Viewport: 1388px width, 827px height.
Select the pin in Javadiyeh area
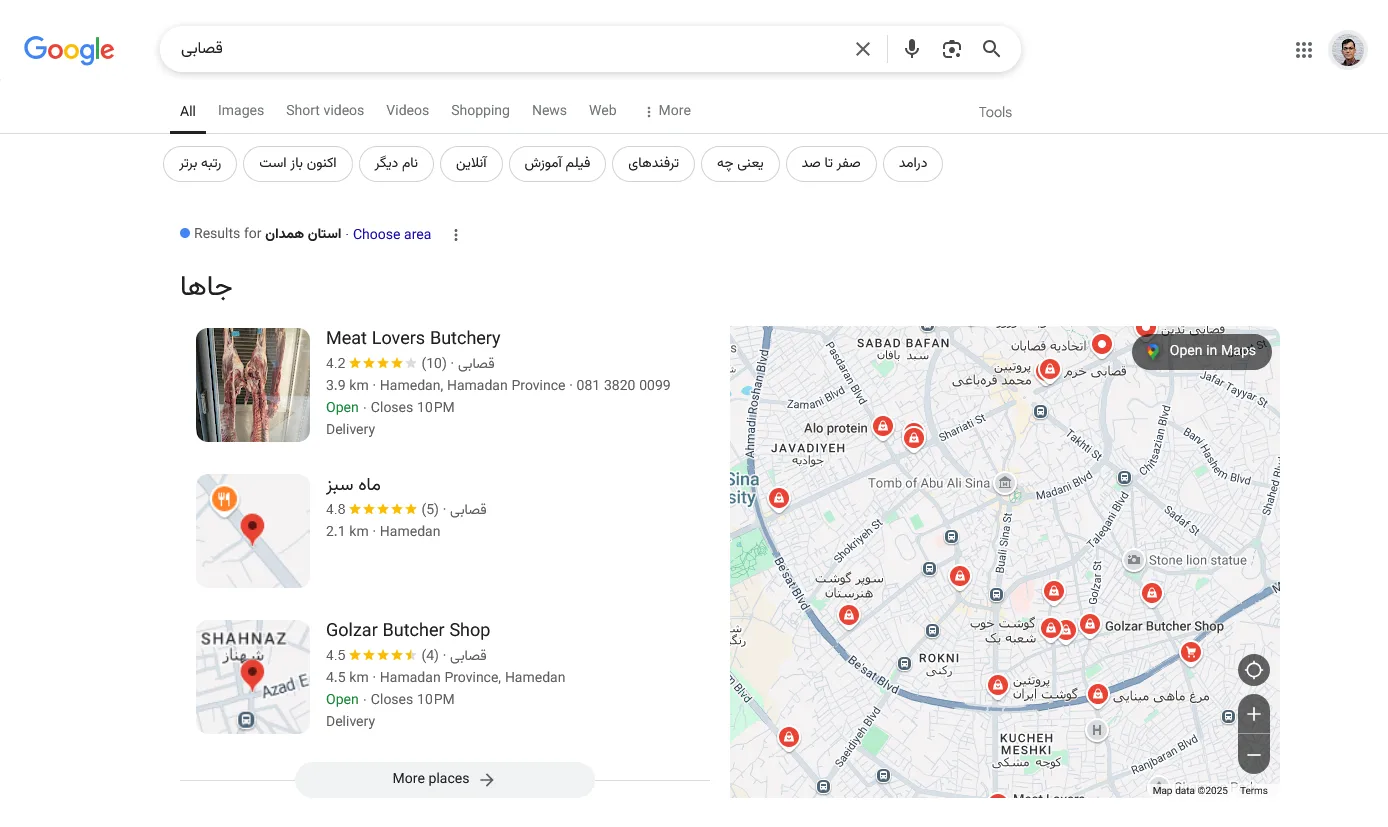[778, 498]
